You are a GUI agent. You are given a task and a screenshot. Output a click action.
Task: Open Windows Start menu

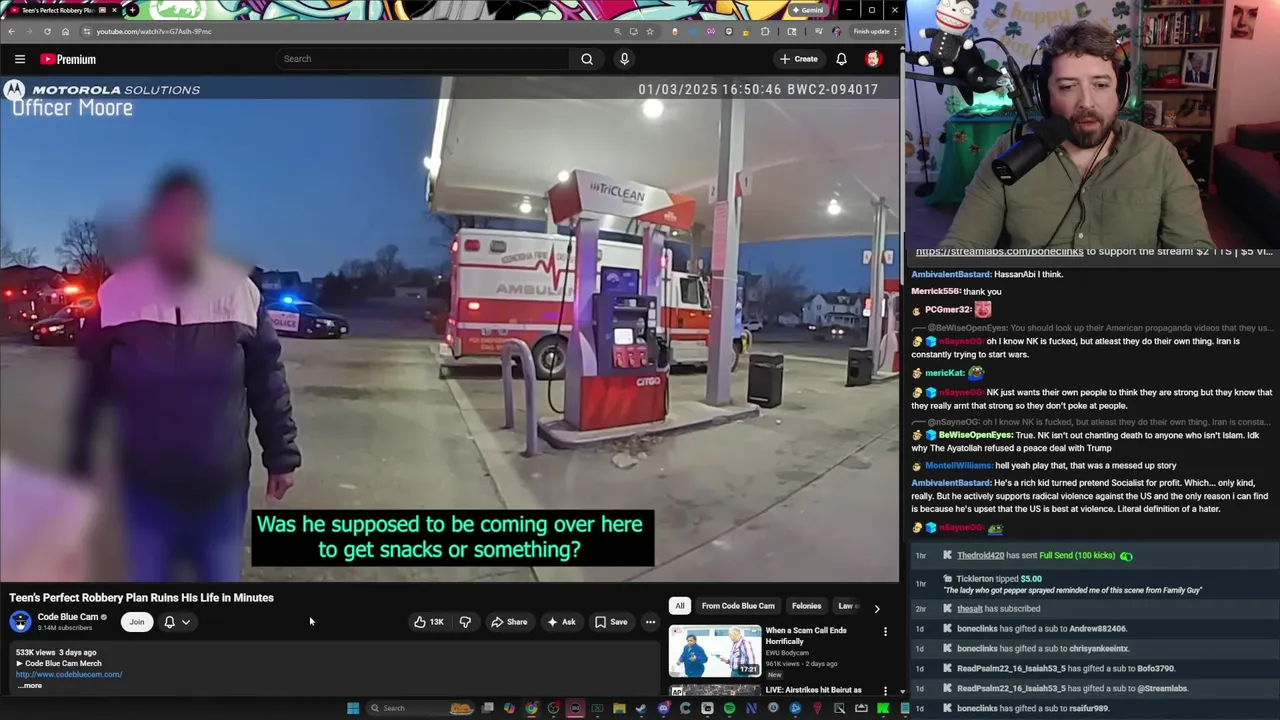tap(353, 708)
